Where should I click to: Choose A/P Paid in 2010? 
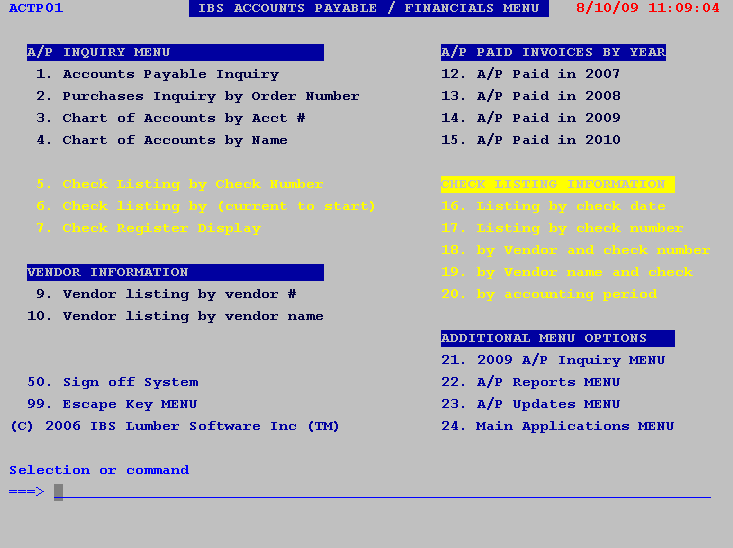click(531, 140)
